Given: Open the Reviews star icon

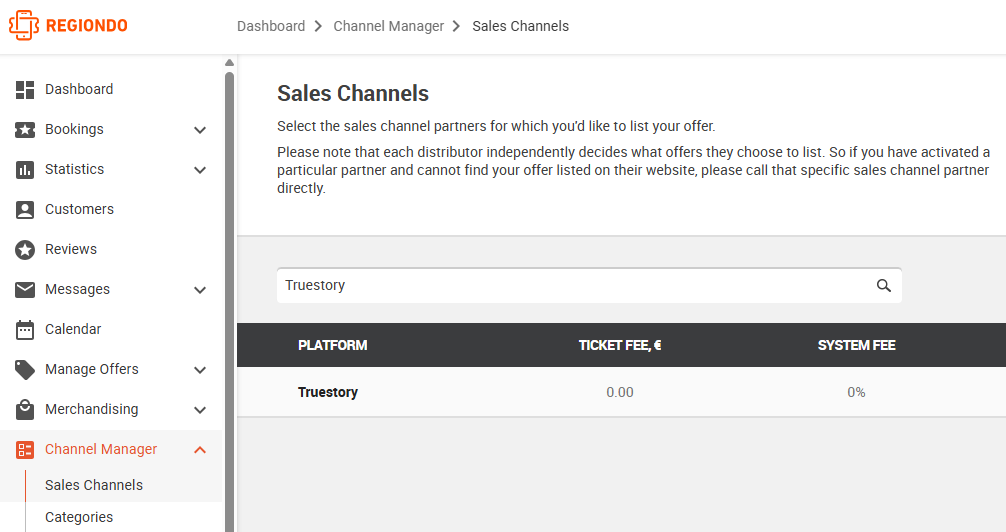Looking at the screenshot, I should tap(25, 250).
